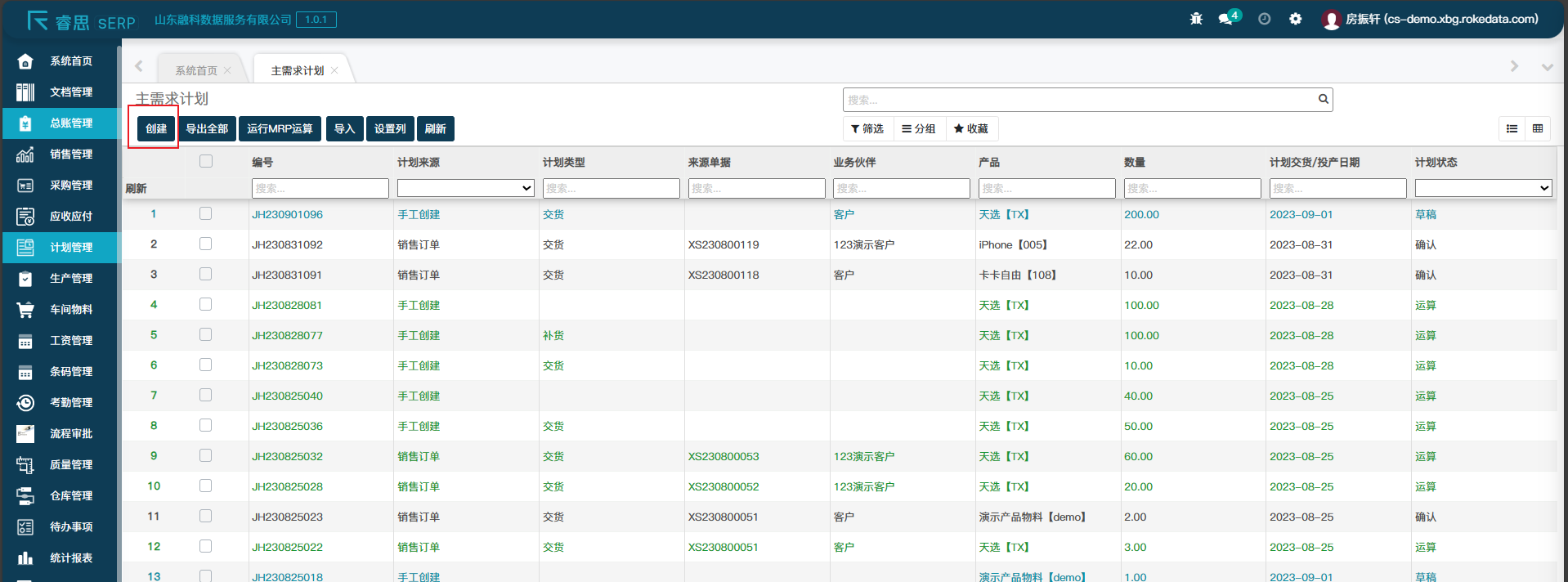Switch to the 系统首页 tab

(x=196, y=71)
